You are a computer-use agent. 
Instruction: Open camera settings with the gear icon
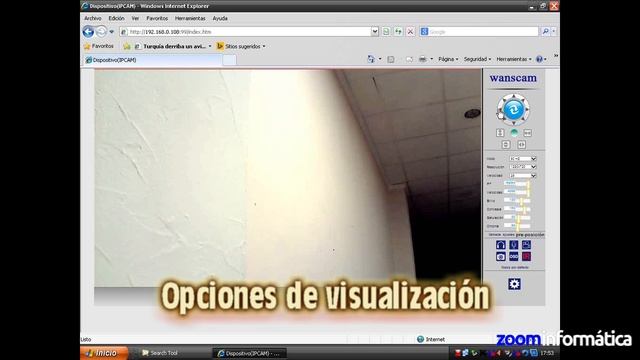click(x=514, y=284)
